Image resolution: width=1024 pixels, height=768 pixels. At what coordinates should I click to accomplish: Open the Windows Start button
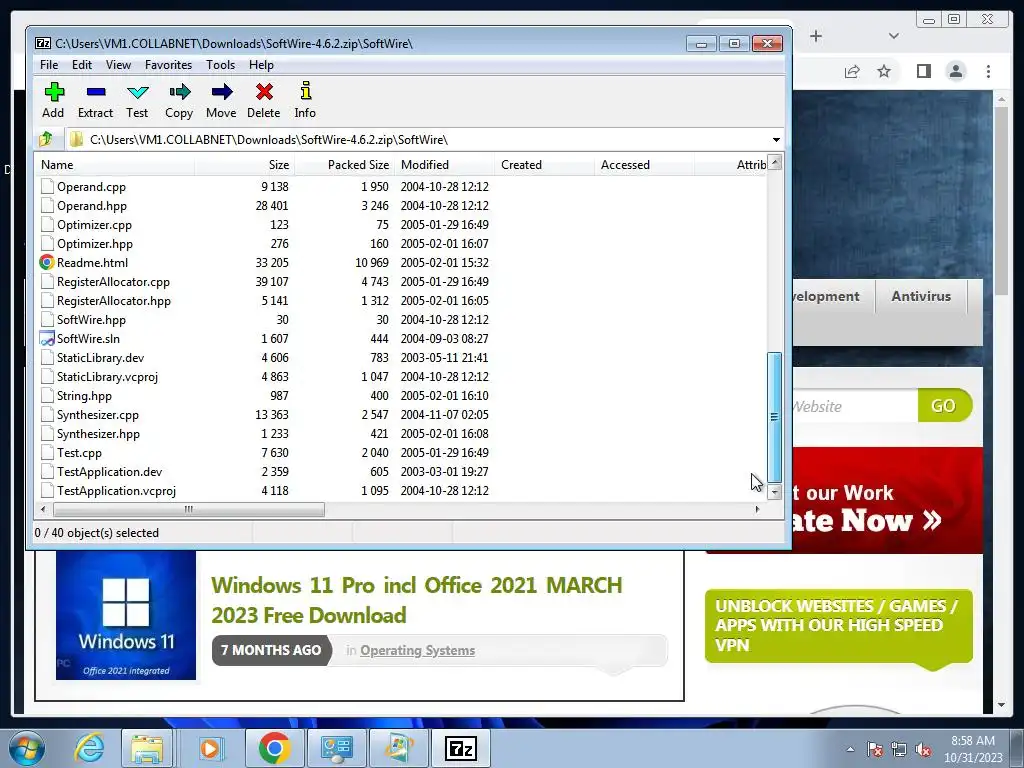27,748
